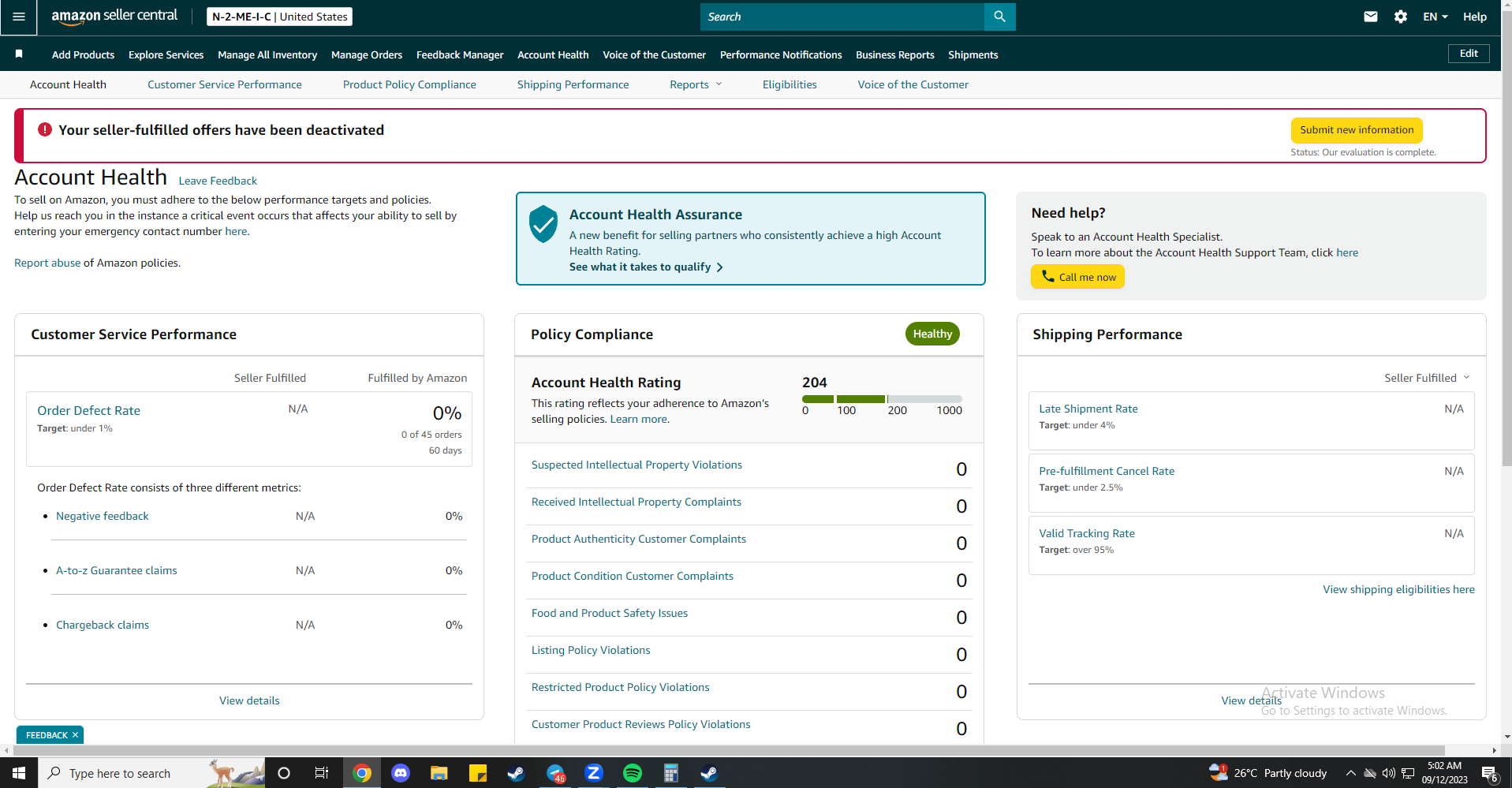Open Listing Policy Violations link
Viewport: 1512px width, 788px height.
point(591,650)
